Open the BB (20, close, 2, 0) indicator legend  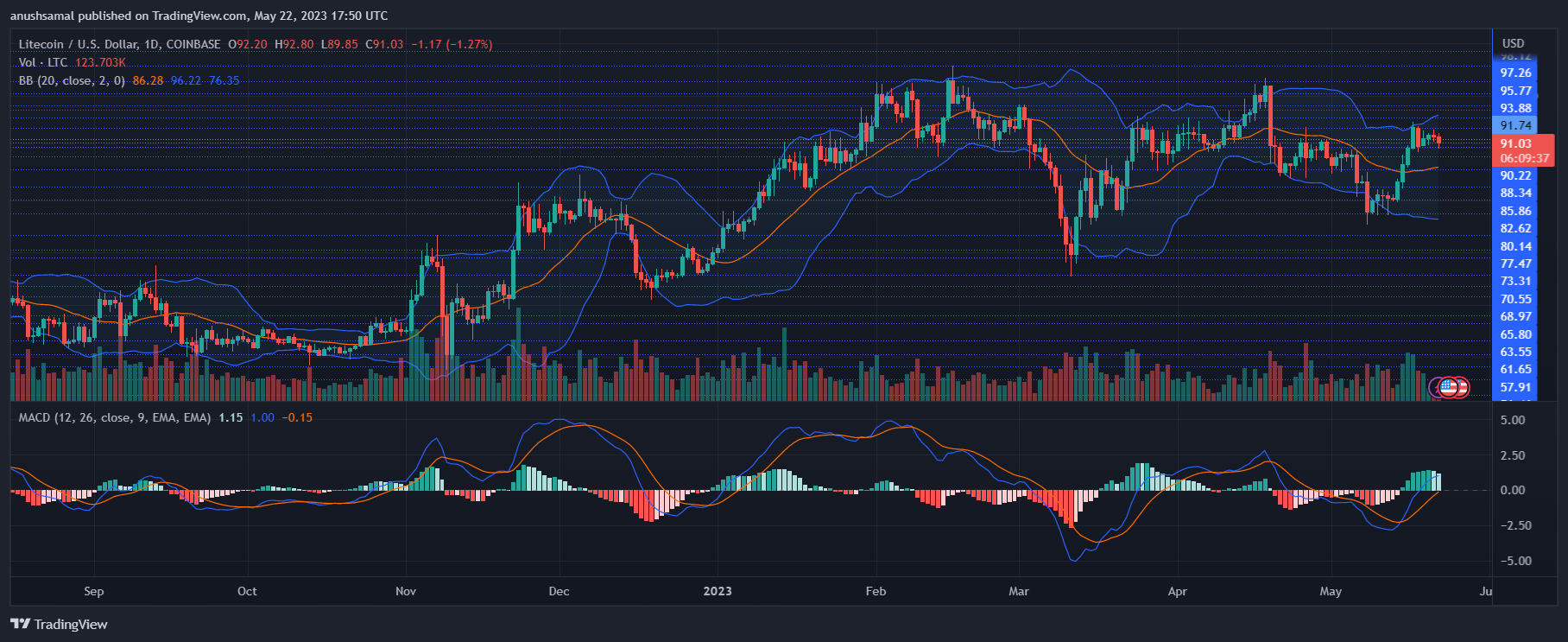tap(72, 80)
